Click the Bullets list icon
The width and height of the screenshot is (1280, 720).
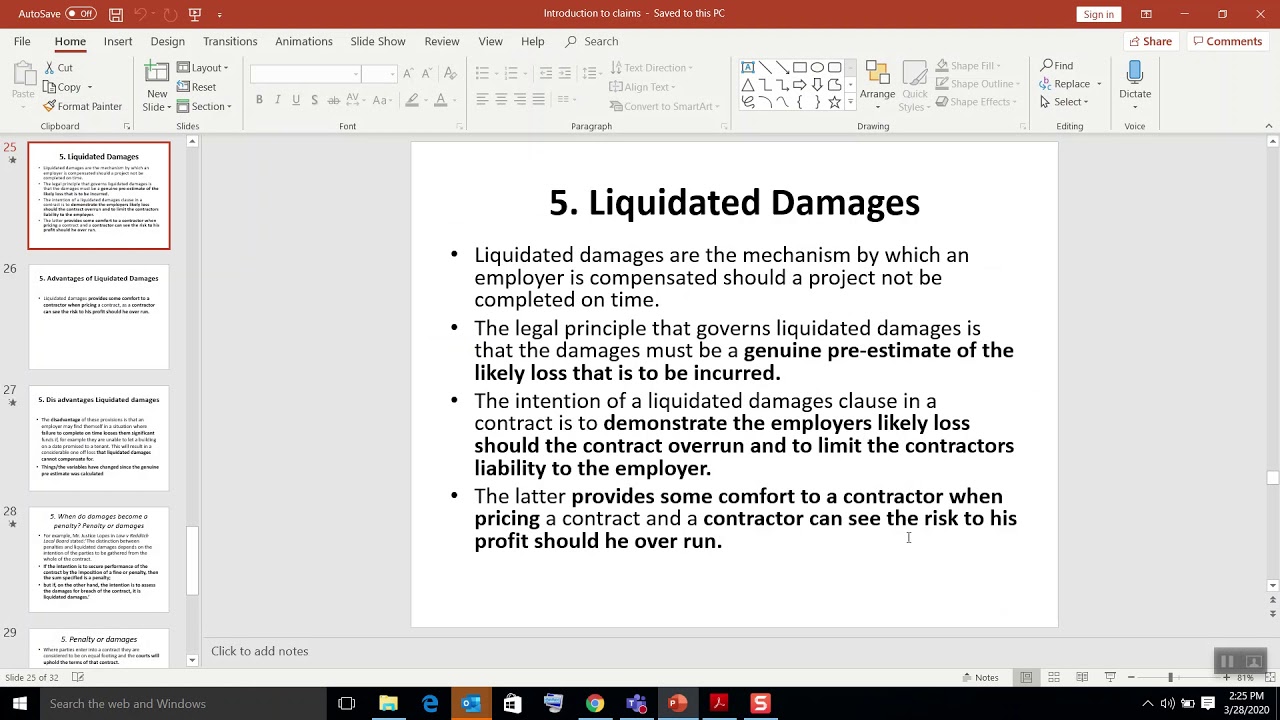pyautogui.click(x=482, y=73)
